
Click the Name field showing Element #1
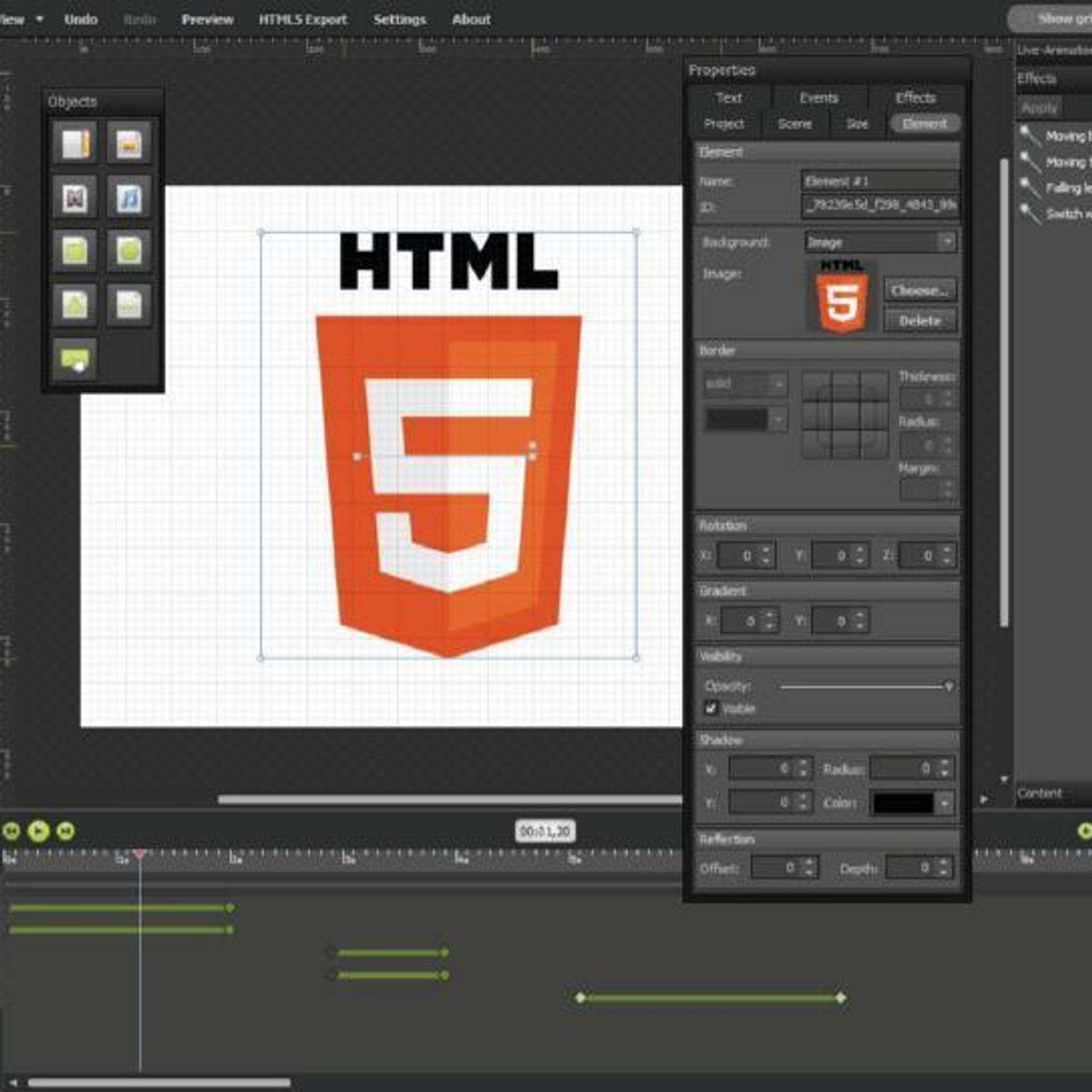click(880, 181)
